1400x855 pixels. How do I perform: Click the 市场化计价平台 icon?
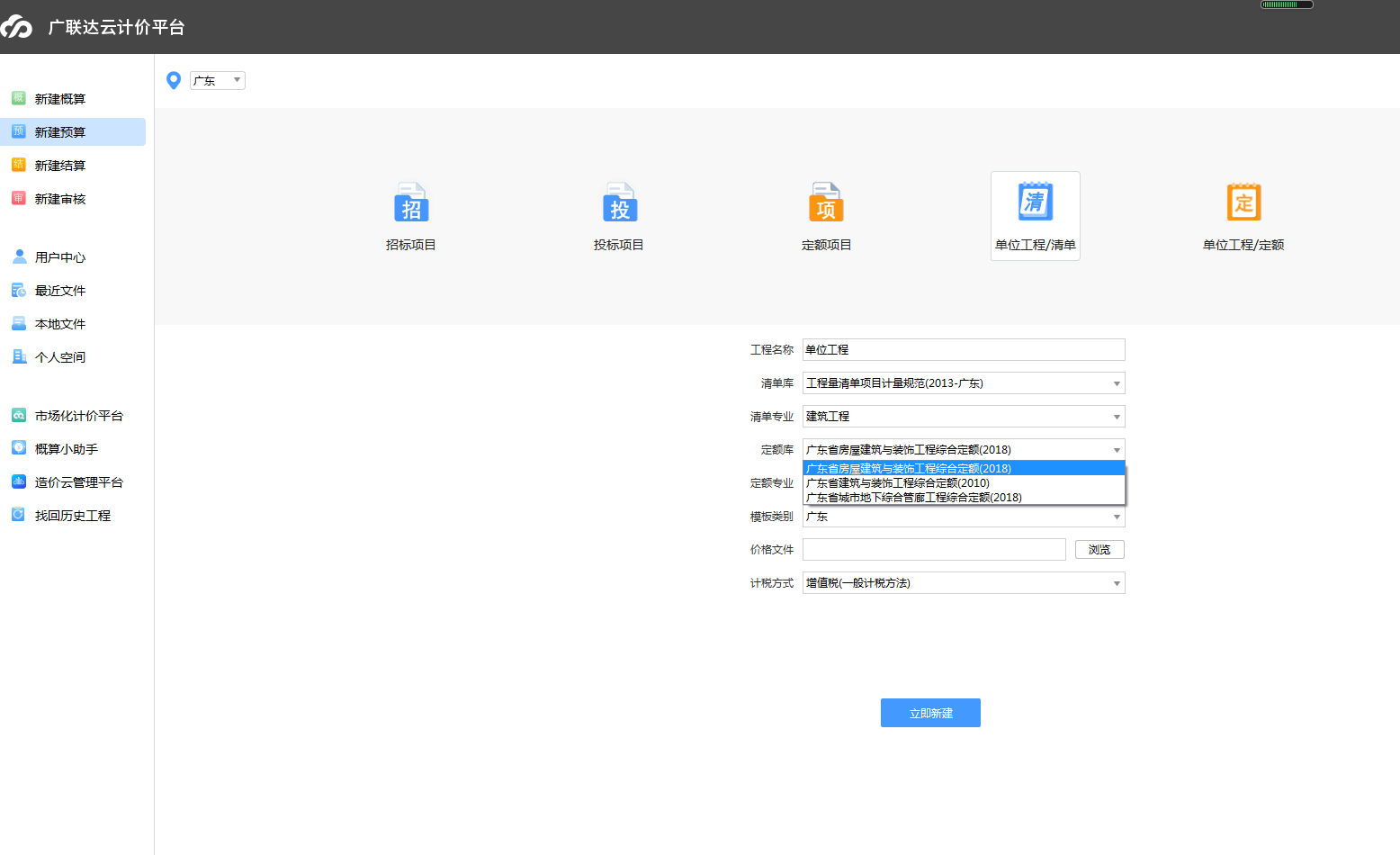pyautogui.click(x=19, y=415)
